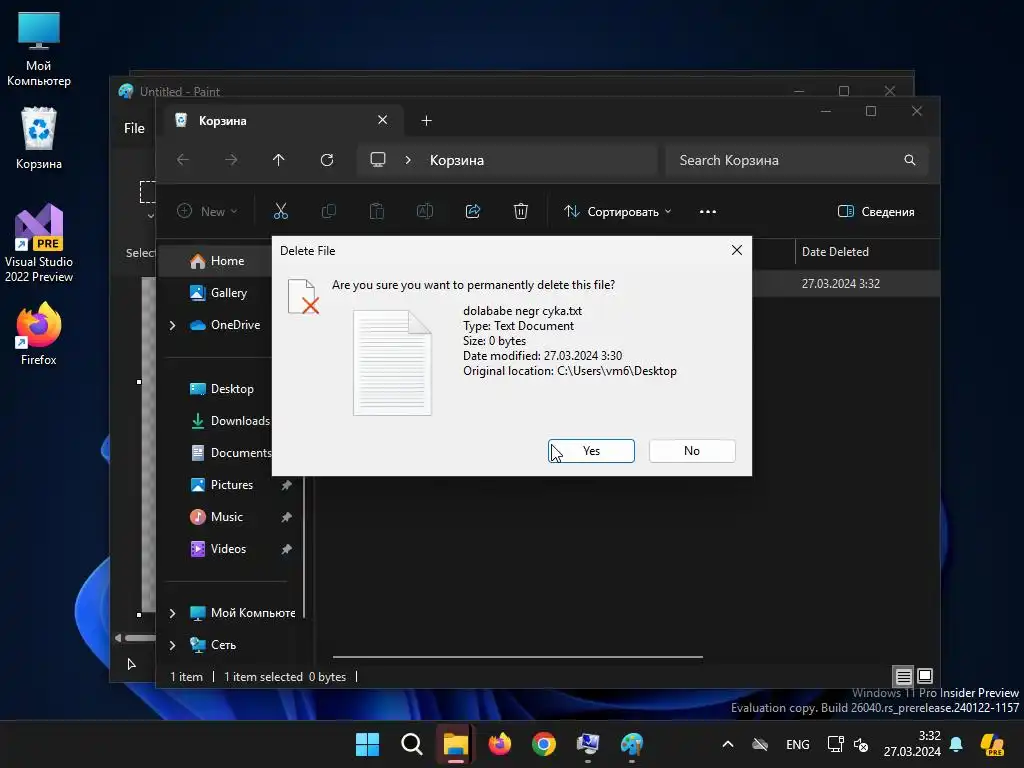The image size is (1024, 768).
Task: Go back in Explorer navigation
Action: point(183,160)
